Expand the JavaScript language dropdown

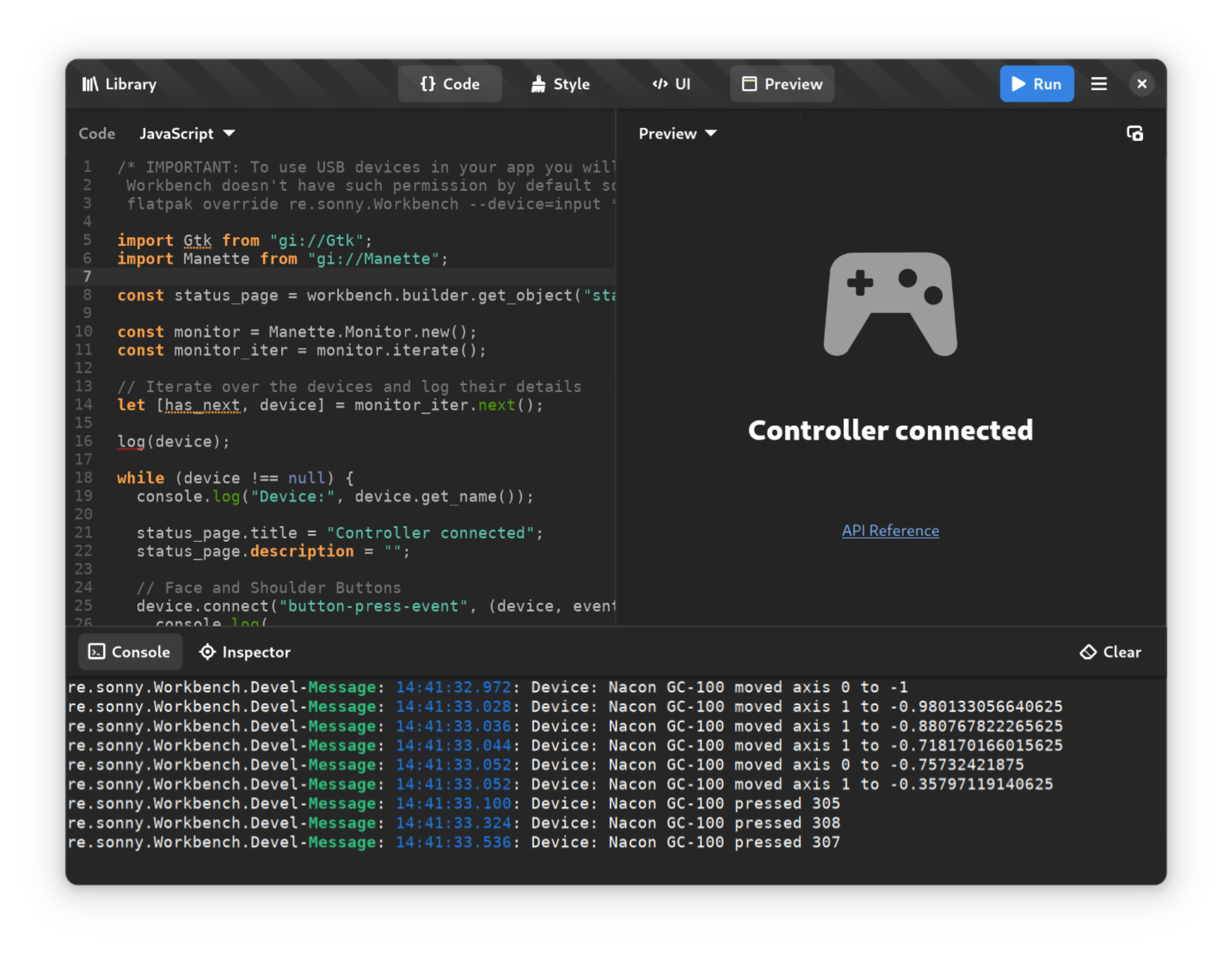click(x=187, y=134)
